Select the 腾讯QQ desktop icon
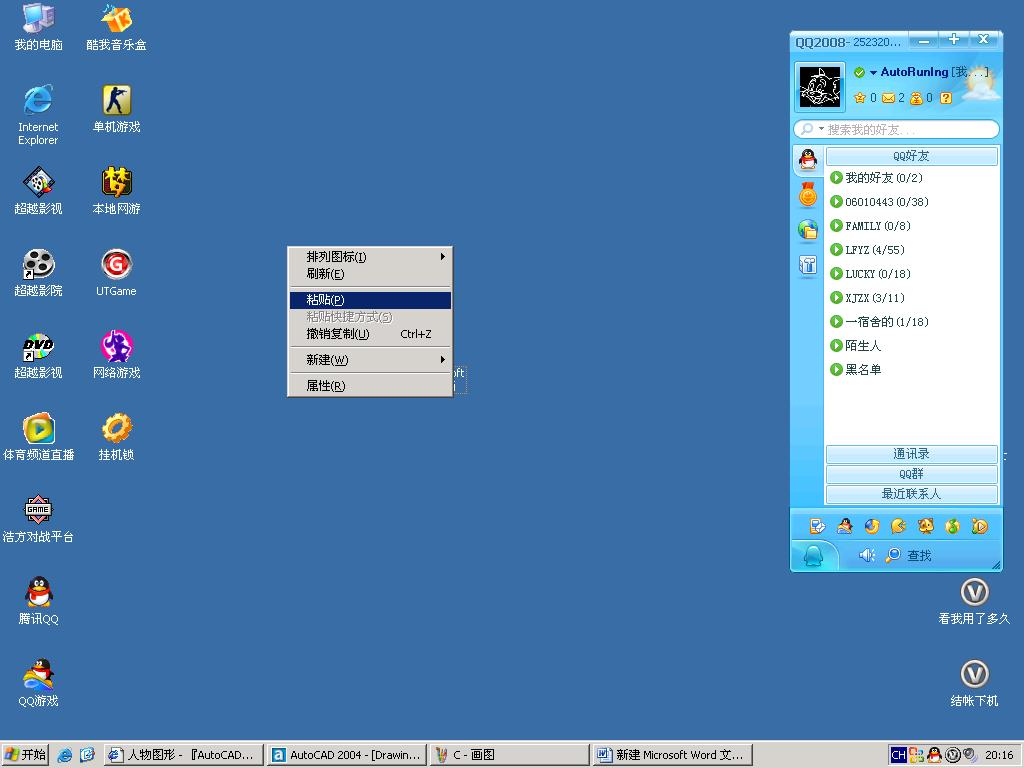 pos(38,601)
